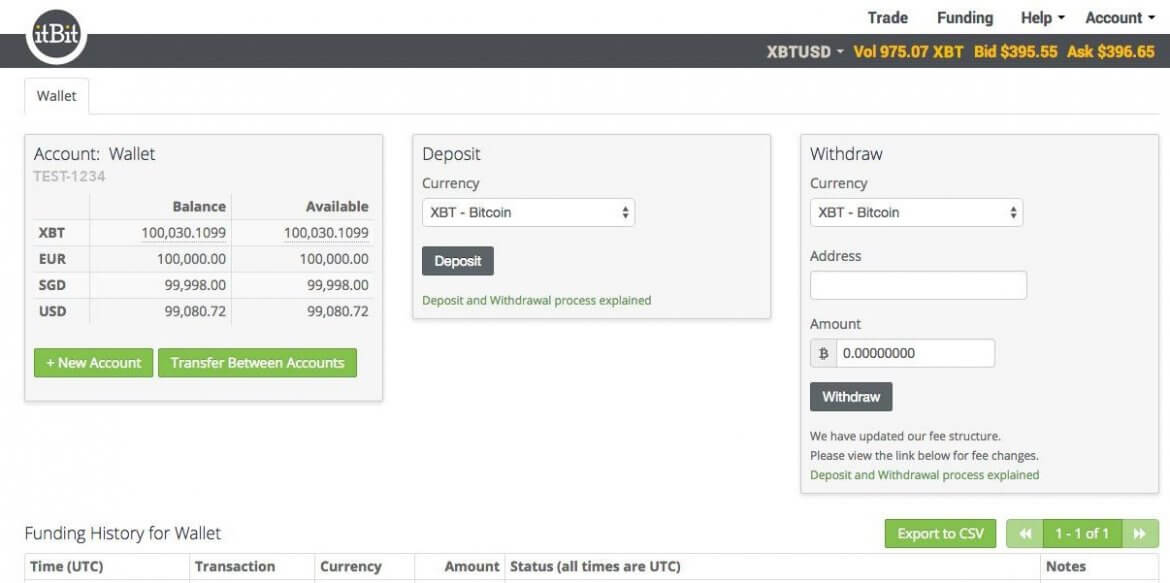Open the Trade page

[886, 17]
